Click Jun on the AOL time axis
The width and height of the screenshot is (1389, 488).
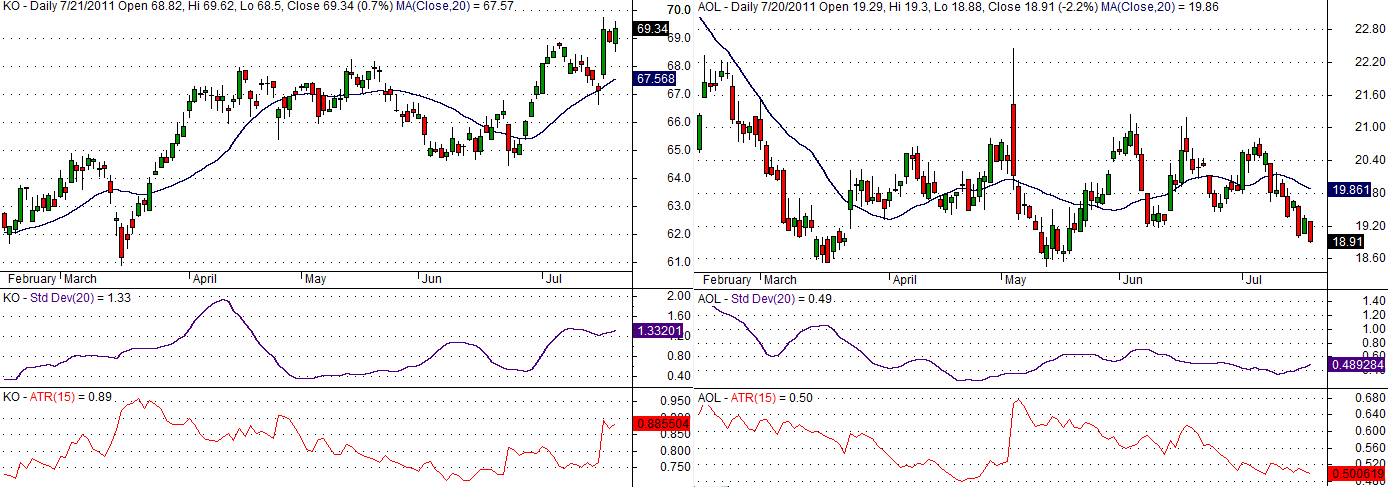point(1132,279)
